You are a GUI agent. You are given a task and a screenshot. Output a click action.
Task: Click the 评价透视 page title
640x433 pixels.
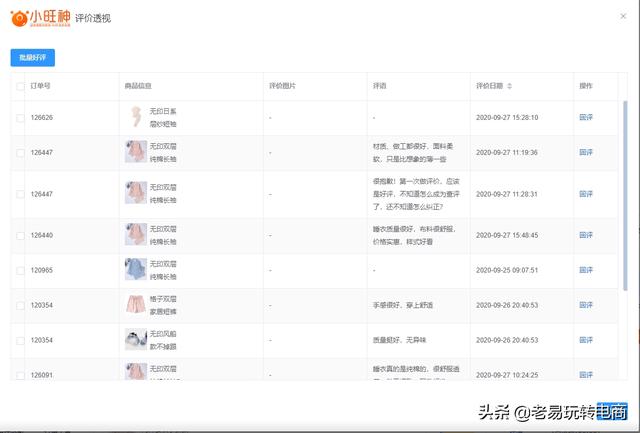pyautogui.click(x=93, y=18)
